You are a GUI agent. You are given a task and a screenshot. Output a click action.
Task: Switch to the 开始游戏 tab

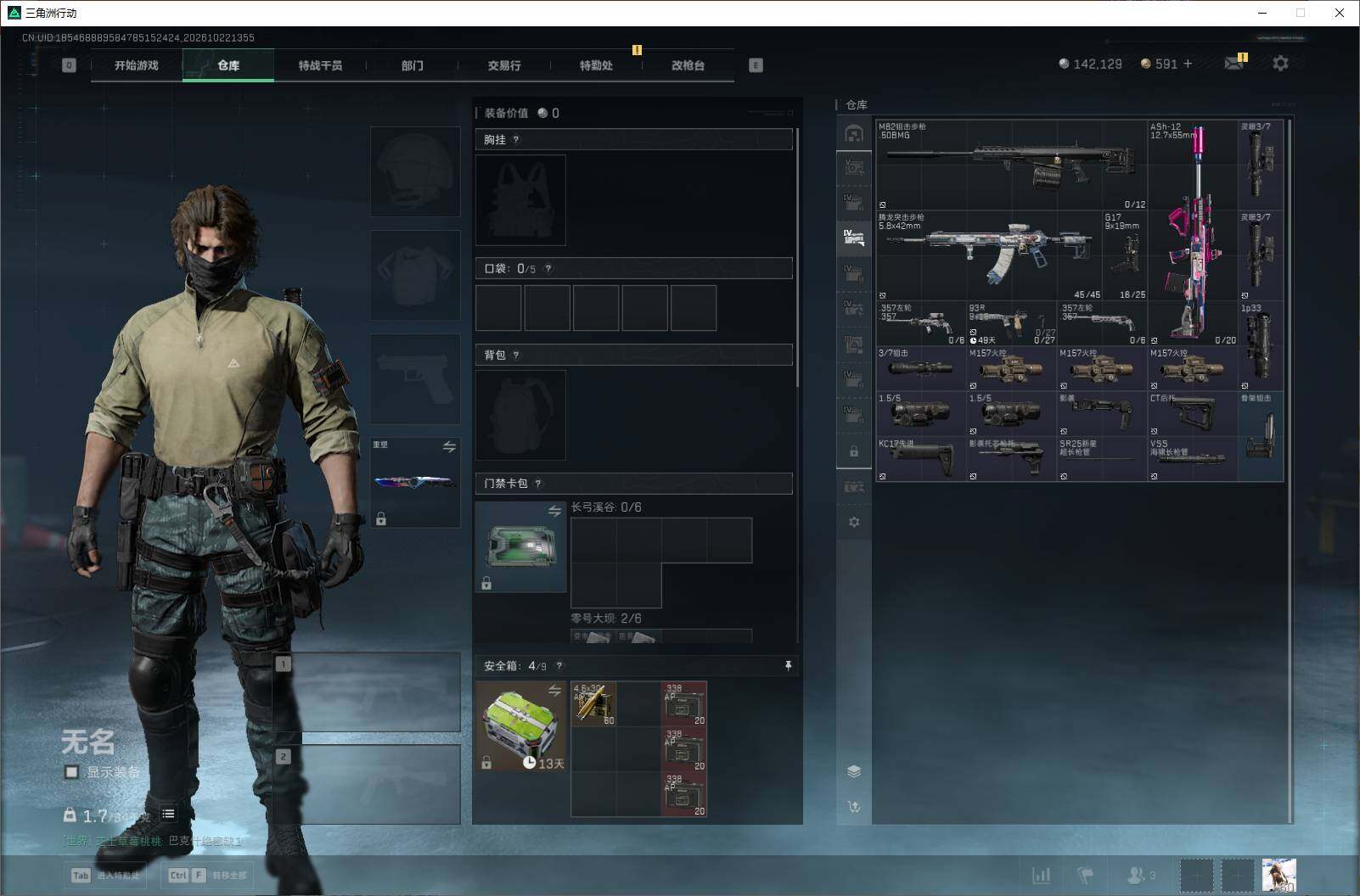tap(137, 65)
